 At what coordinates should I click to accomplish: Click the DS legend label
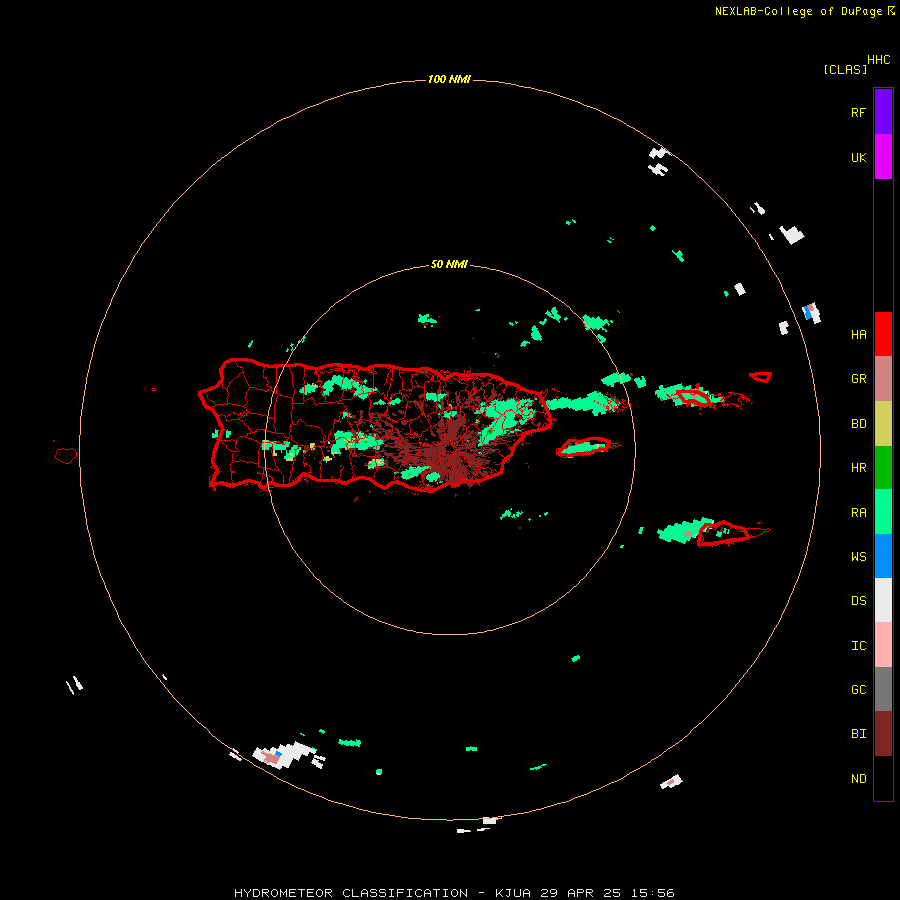click(858, 601)
